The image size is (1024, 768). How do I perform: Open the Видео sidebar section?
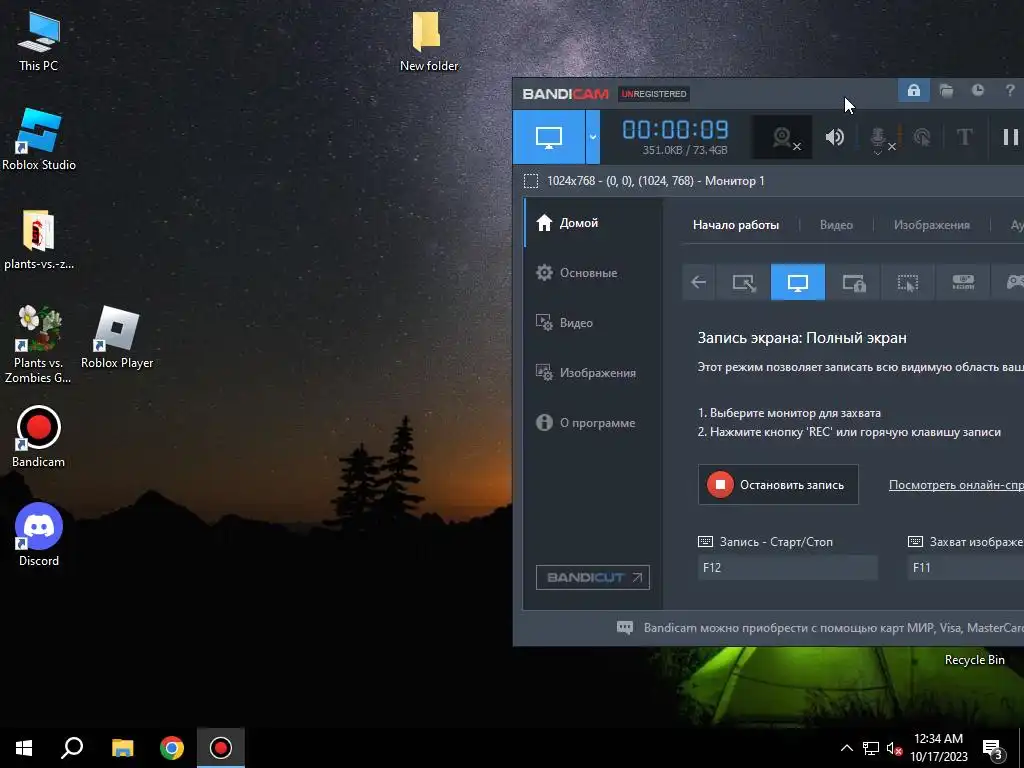tap(593, 323)
